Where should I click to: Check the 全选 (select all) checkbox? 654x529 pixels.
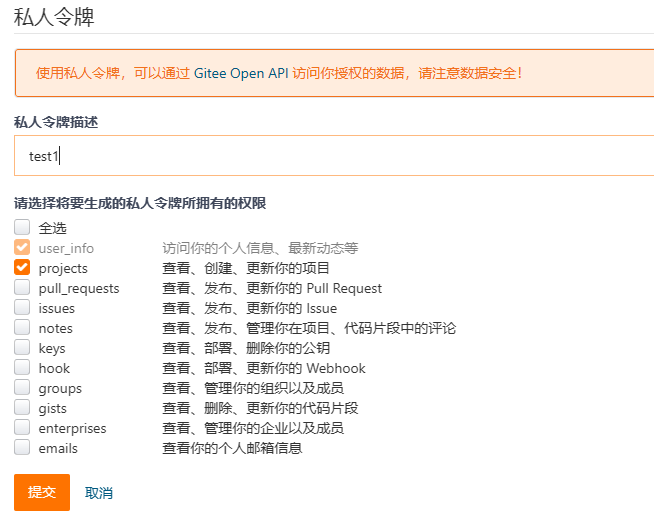[x=22, y=228]
